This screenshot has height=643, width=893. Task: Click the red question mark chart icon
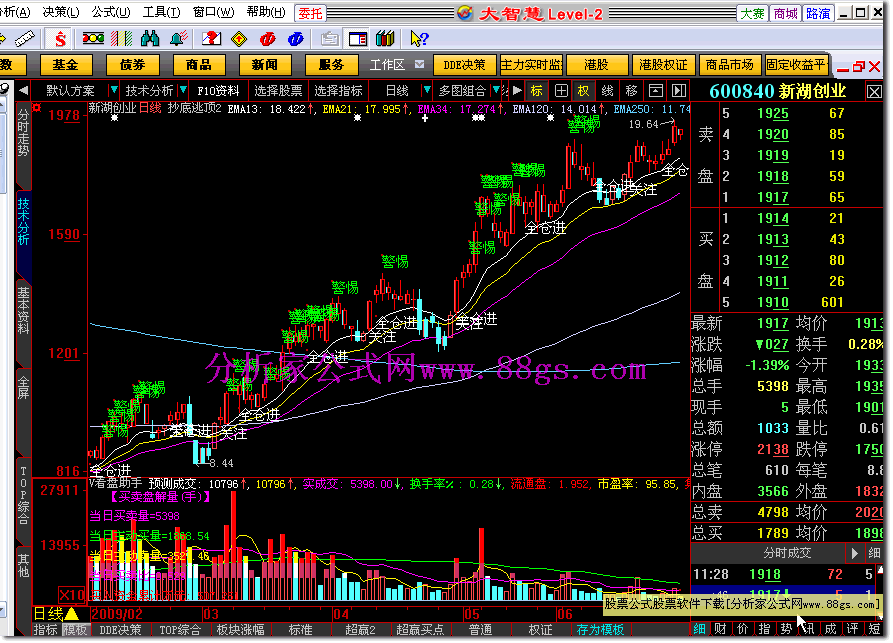(x=211, y=39)
